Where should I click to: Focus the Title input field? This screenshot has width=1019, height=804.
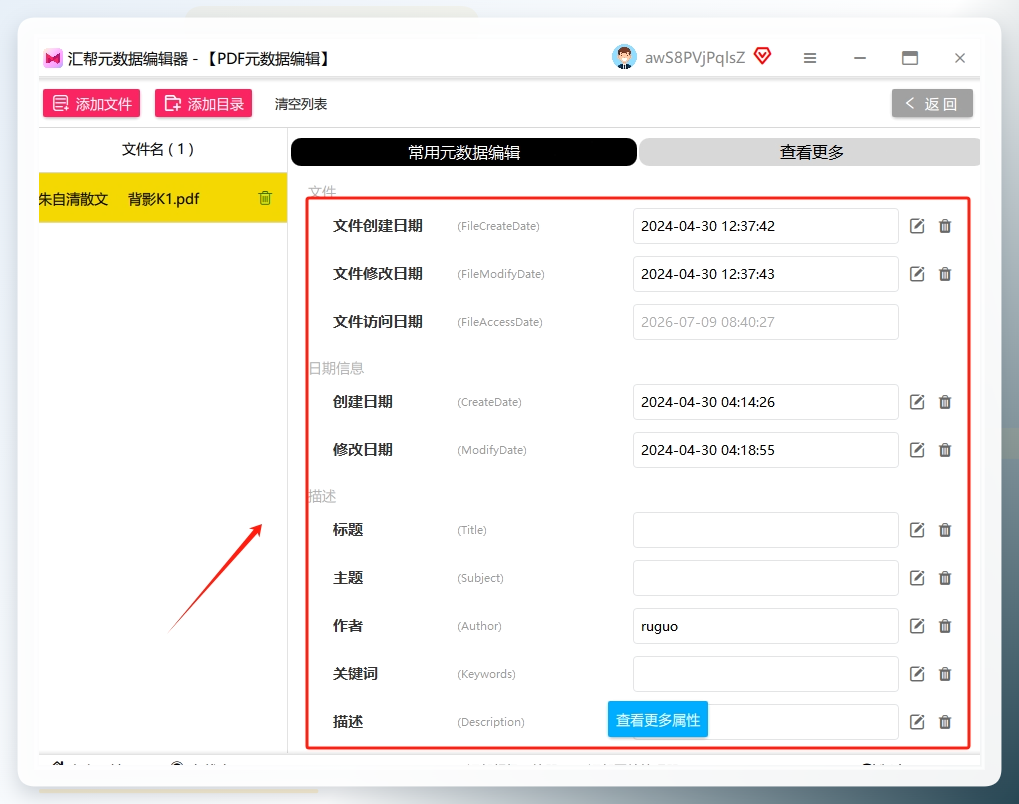tap(766, 530)
